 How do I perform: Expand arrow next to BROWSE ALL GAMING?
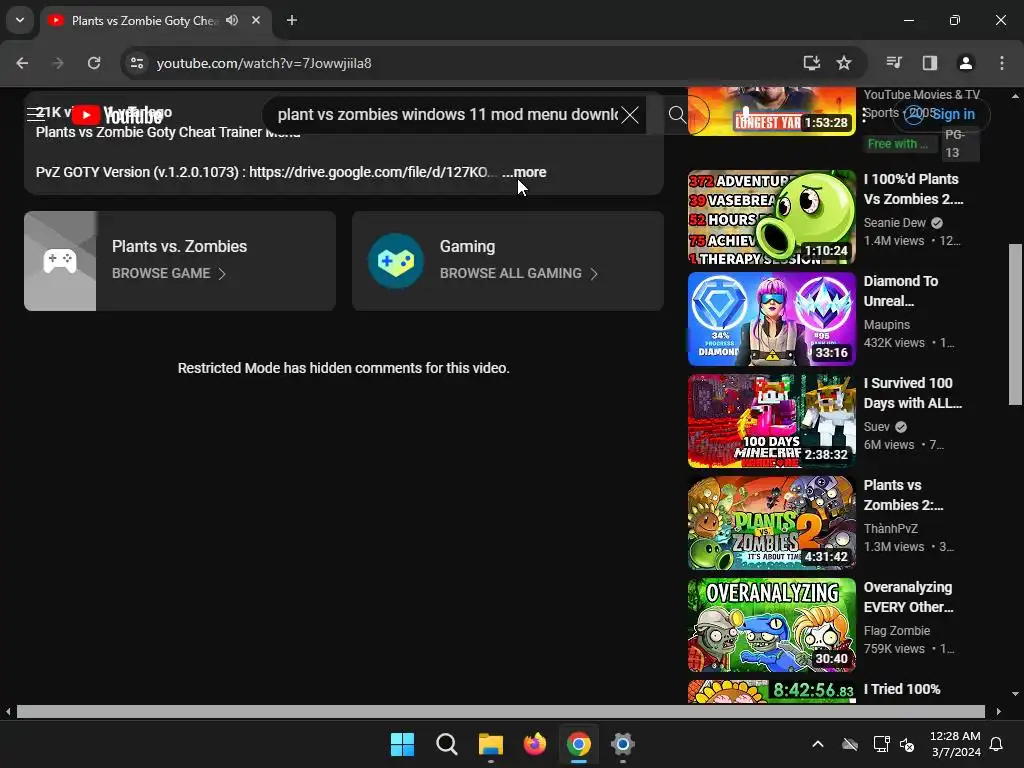[594, 274]
